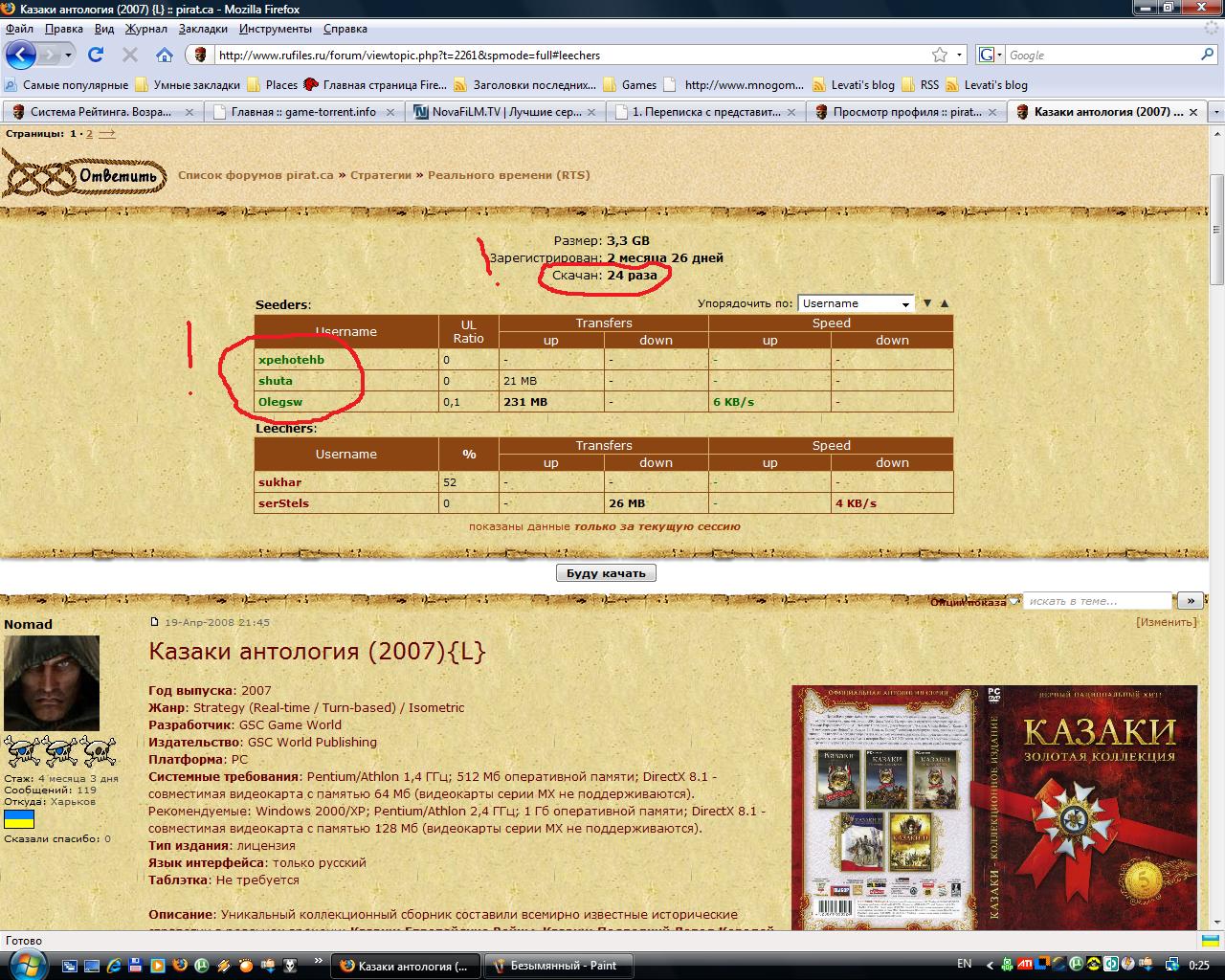Click the site favicon in the address bar

coord(200,56)
